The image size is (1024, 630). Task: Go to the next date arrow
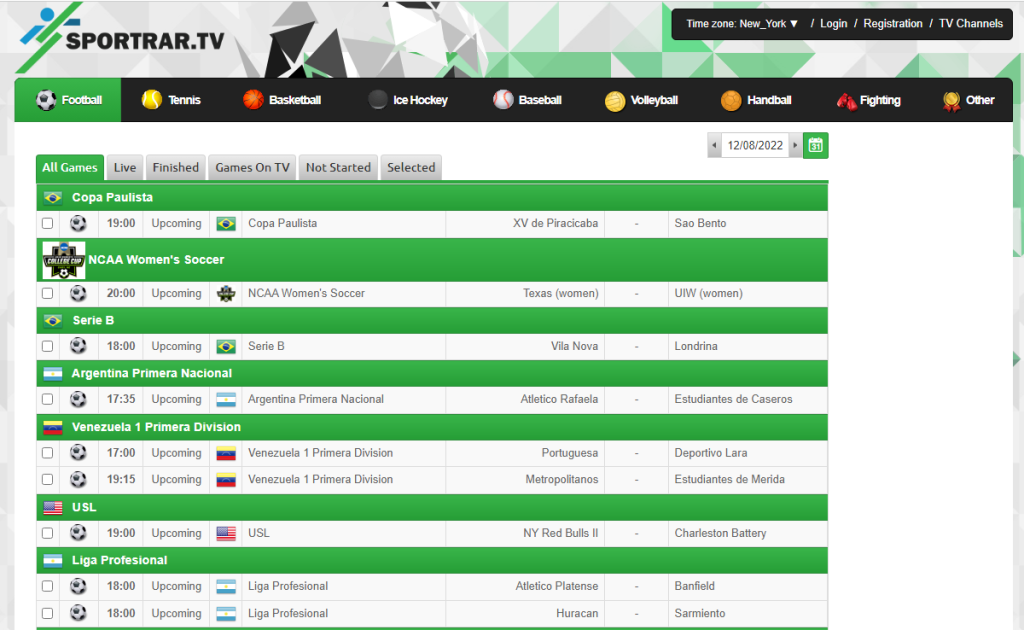[x=795, y=146]
